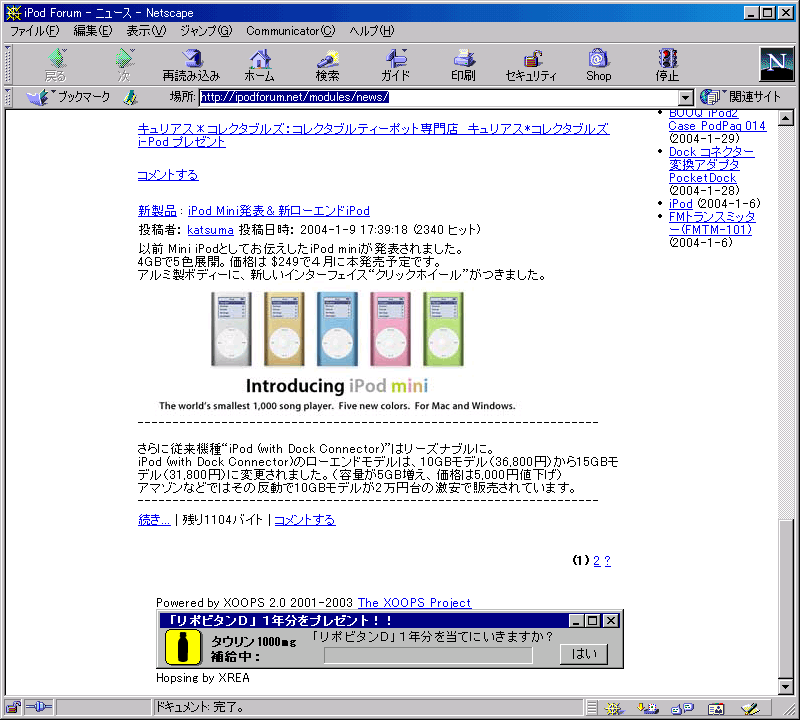Viewport: 800px width, 720px height.
Task: Click the ガイド (Guide) toolbar icon
Action: 395,65
